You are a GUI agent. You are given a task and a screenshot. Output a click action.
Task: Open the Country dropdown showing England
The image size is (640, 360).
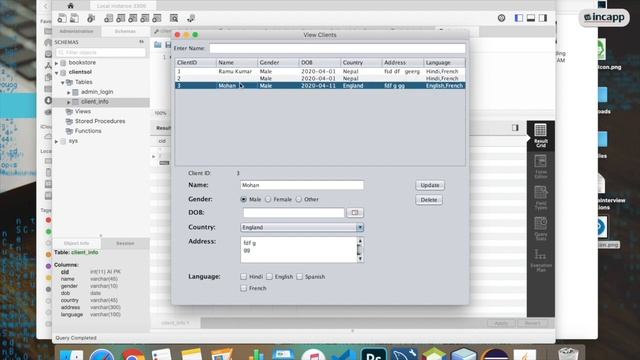[x=302, y=227]
